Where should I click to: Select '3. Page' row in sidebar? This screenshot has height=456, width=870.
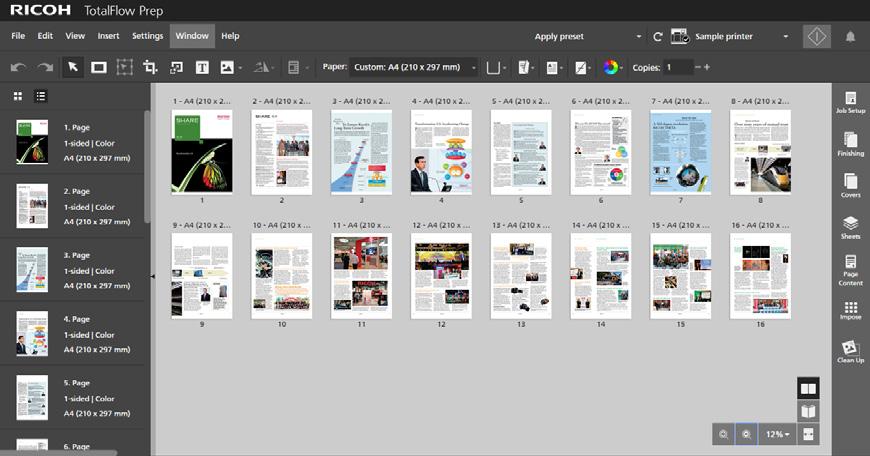[x=72, y=270]
